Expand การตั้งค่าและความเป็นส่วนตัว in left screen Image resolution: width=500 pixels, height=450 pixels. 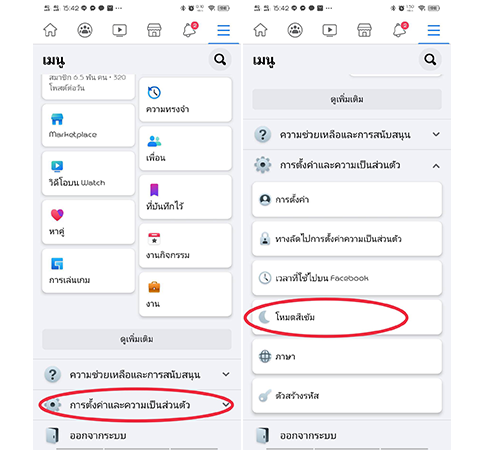point(137,405)
